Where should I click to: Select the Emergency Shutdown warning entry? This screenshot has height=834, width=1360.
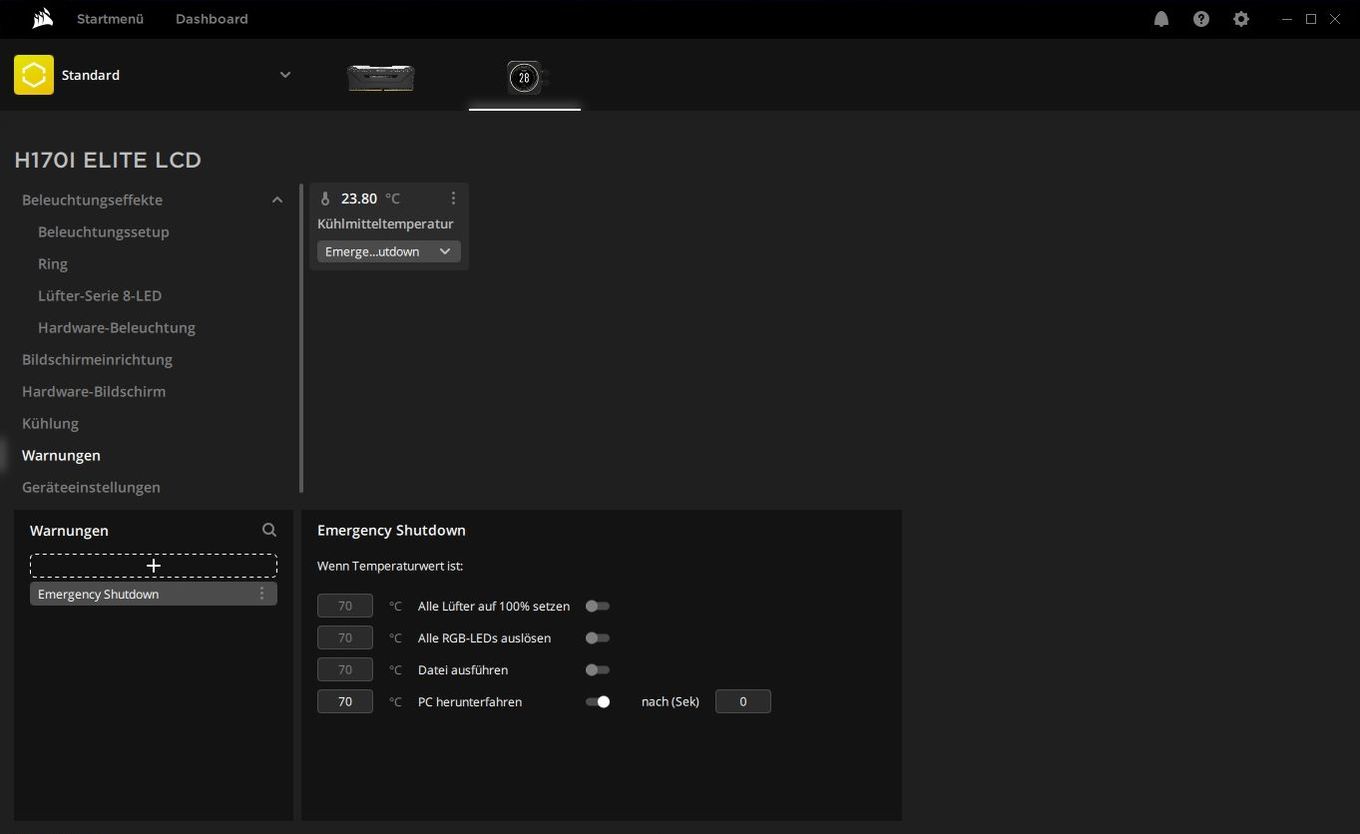pos(153,594)
